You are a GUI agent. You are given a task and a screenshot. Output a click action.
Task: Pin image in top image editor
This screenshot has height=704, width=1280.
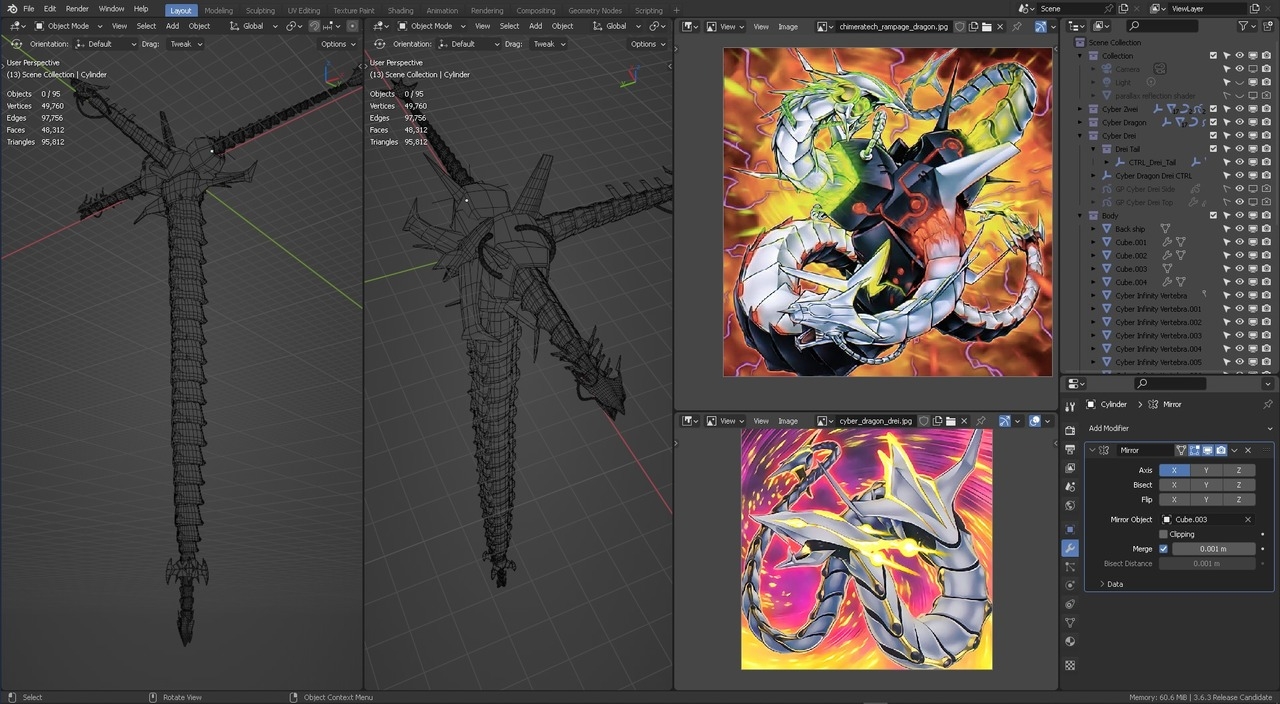point(1016,27)
